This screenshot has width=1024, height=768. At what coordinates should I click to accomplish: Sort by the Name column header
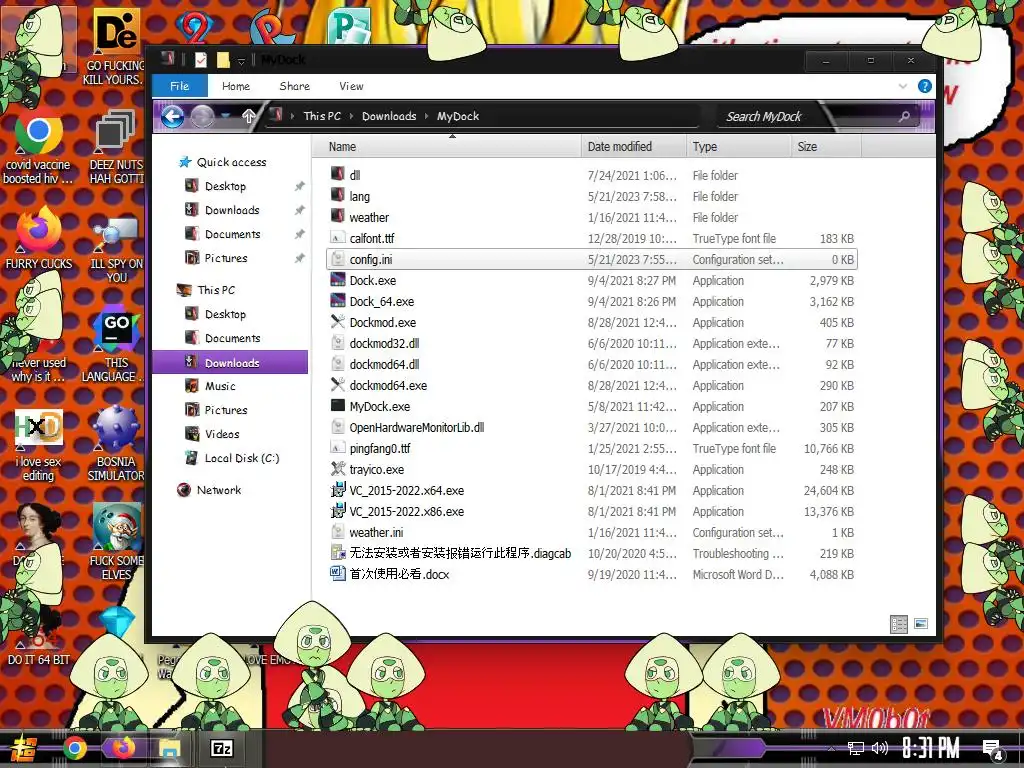point(447,147)
